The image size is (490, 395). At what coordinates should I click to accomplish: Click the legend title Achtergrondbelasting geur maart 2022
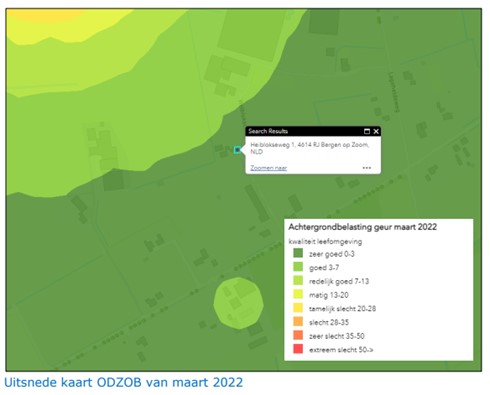(x=363, y=227)
